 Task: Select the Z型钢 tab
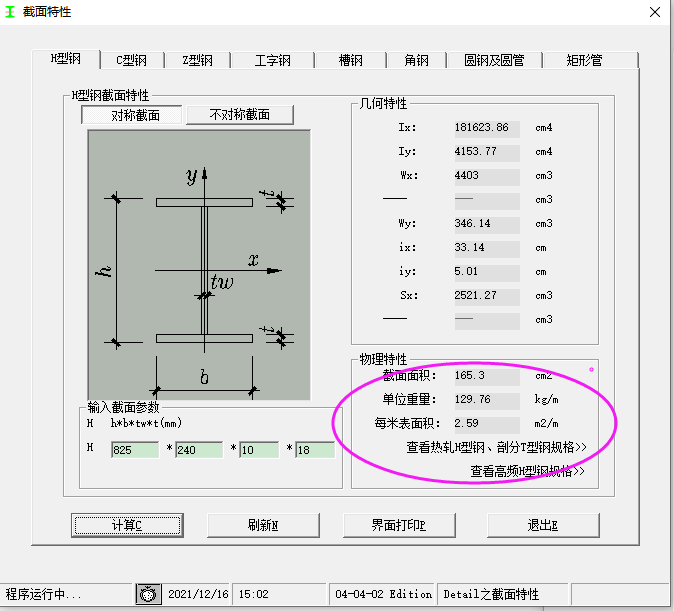pyautogui.click(x=197, y=60)
